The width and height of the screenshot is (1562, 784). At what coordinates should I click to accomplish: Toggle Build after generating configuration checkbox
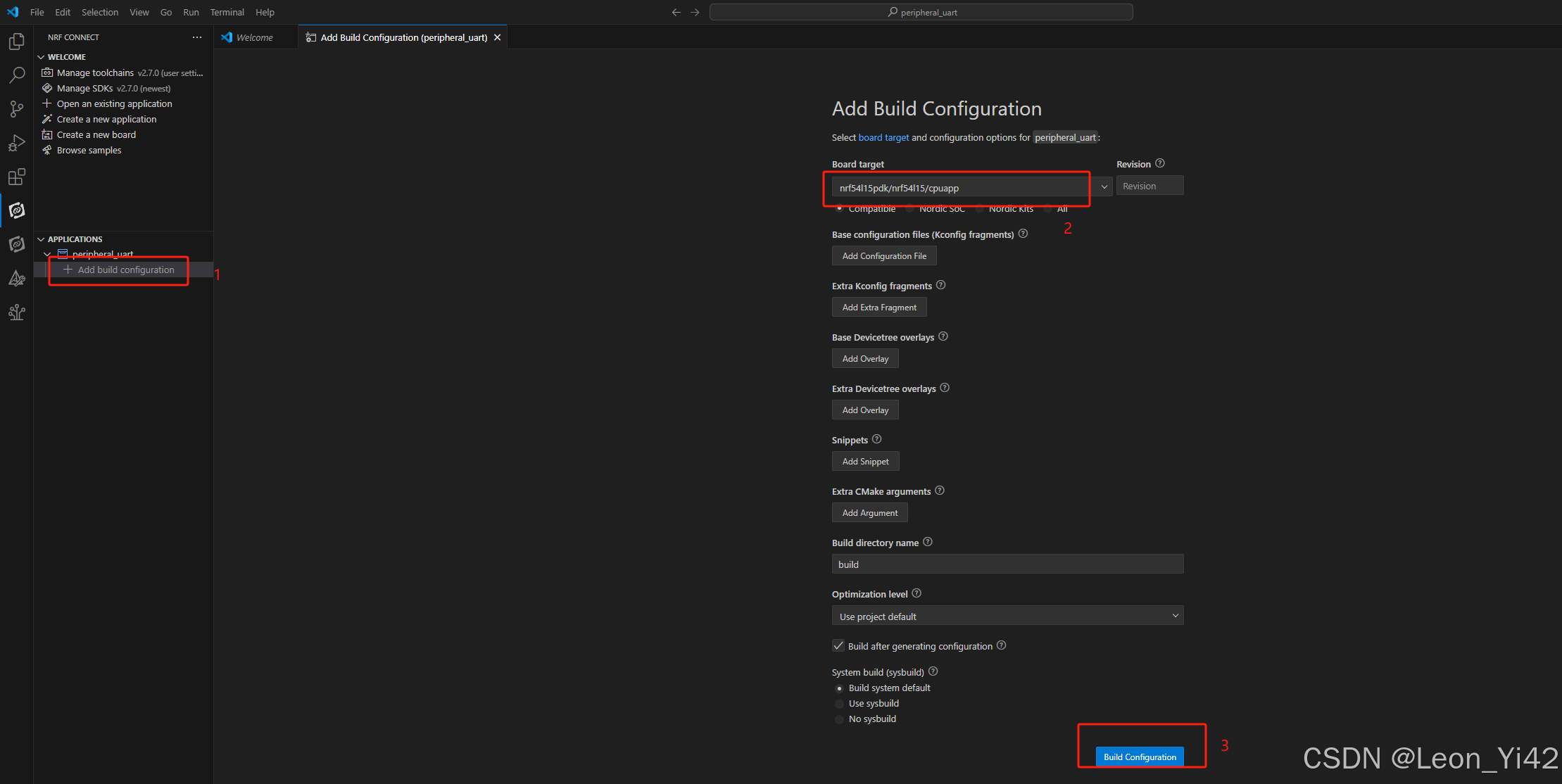click(838, 646)
